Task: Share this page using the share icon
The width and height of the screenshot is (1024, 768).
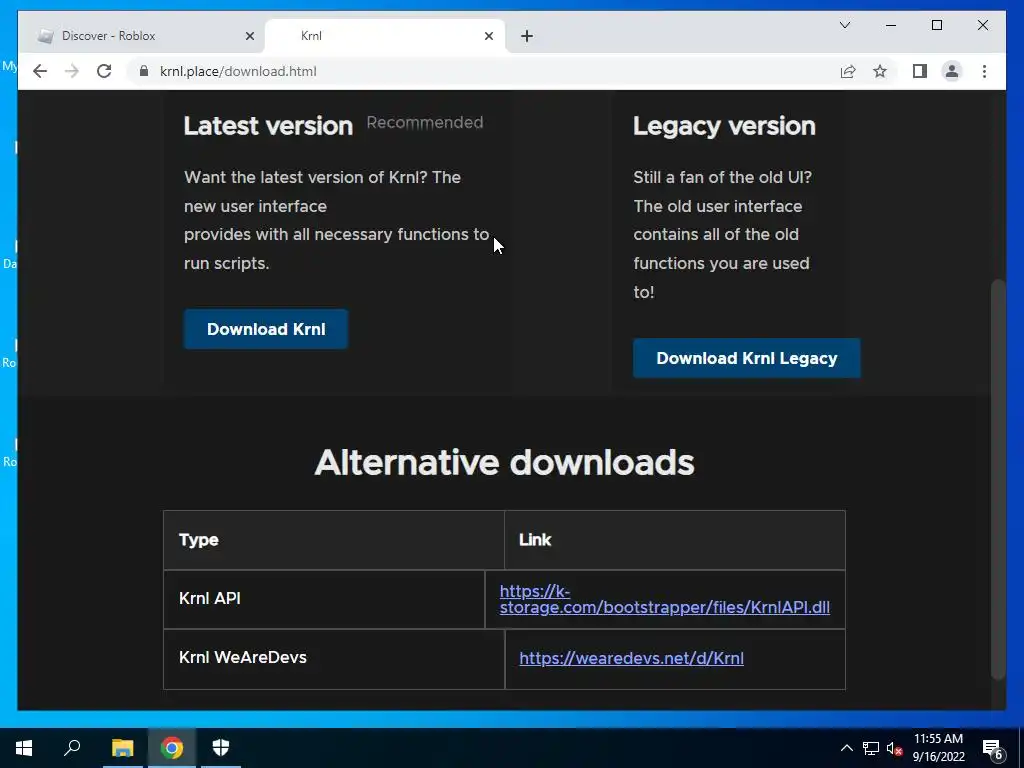Action: pos(848,71)
